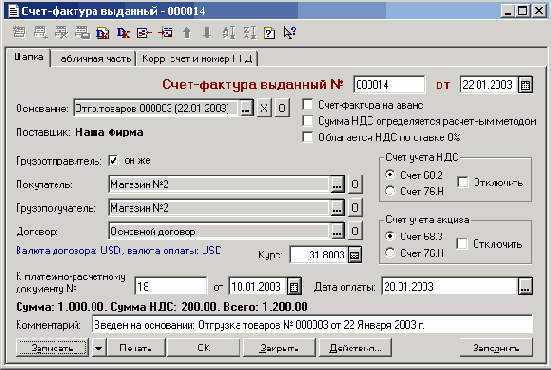The image size is (551, 370).
Task: Click supplier name Наша фирма
Action: (109, 132)
